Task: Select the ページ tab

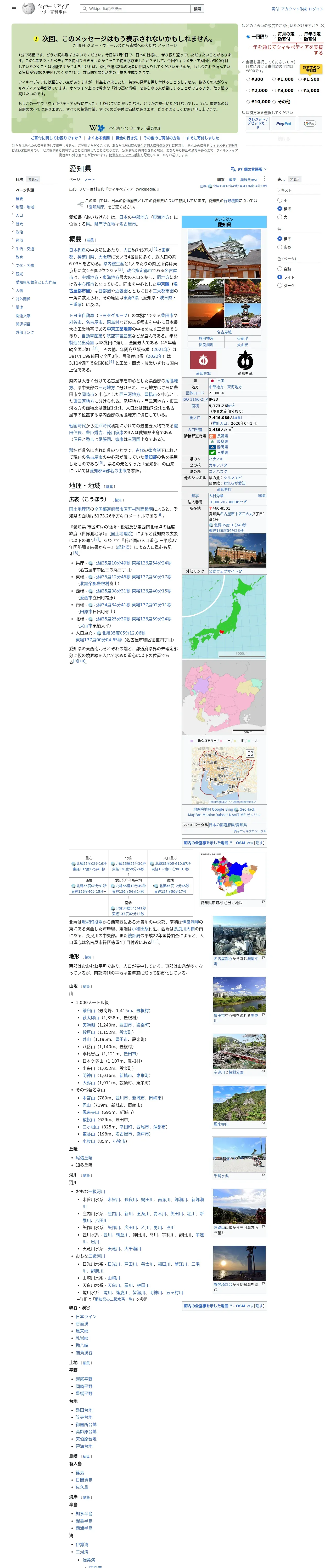Action: point(74,180)
